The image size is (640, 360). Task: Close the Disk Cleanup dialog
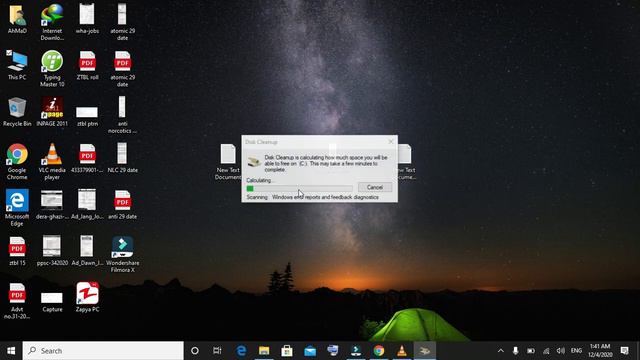(x=391, y=142)
